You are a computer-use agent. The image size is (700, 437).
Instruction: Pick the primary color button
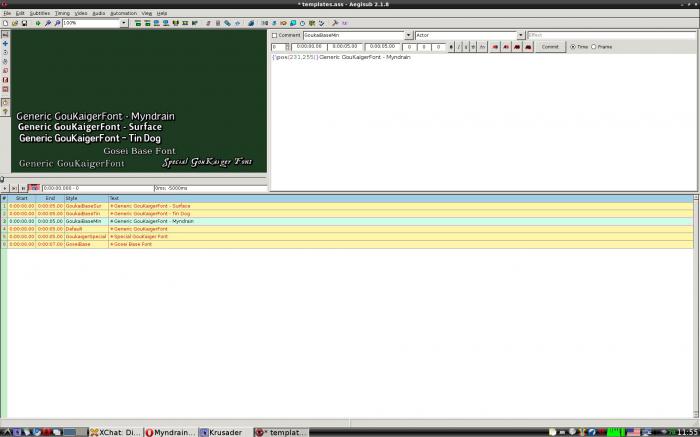[495, 47]
